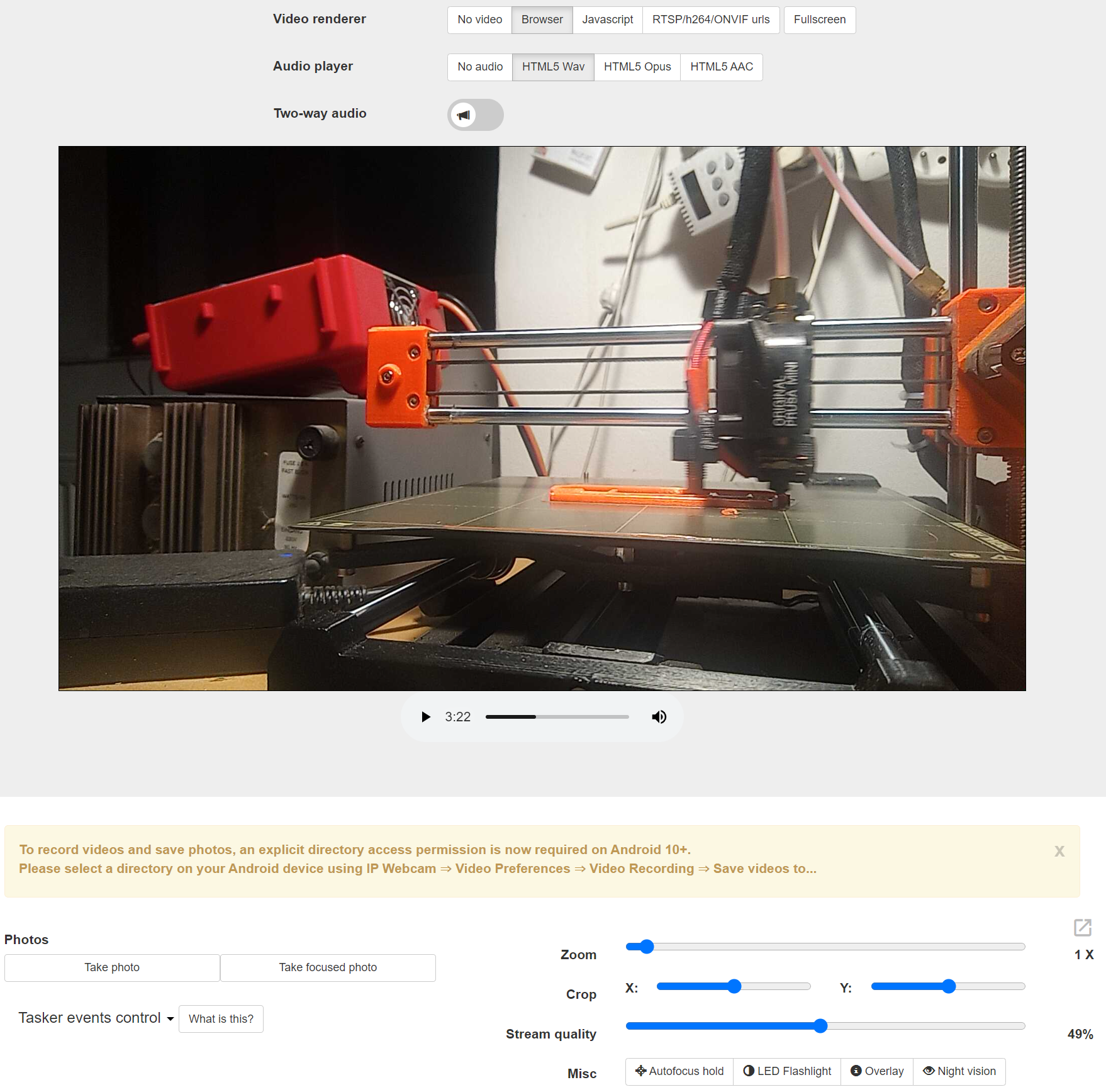
Task: Turn on the LED Flashlight
Action: (787, 1071)
